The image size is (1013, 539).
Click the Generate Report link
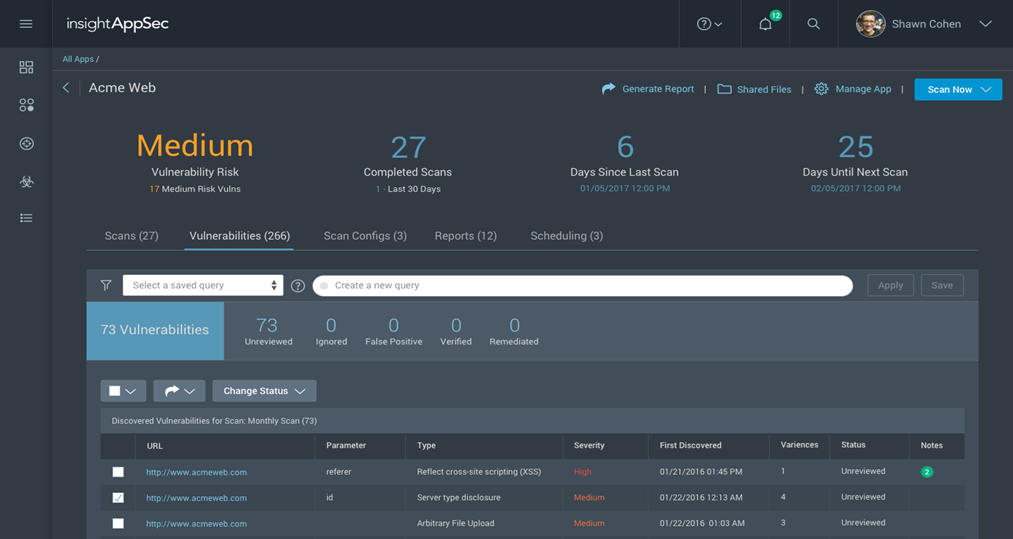click(658, 89)
